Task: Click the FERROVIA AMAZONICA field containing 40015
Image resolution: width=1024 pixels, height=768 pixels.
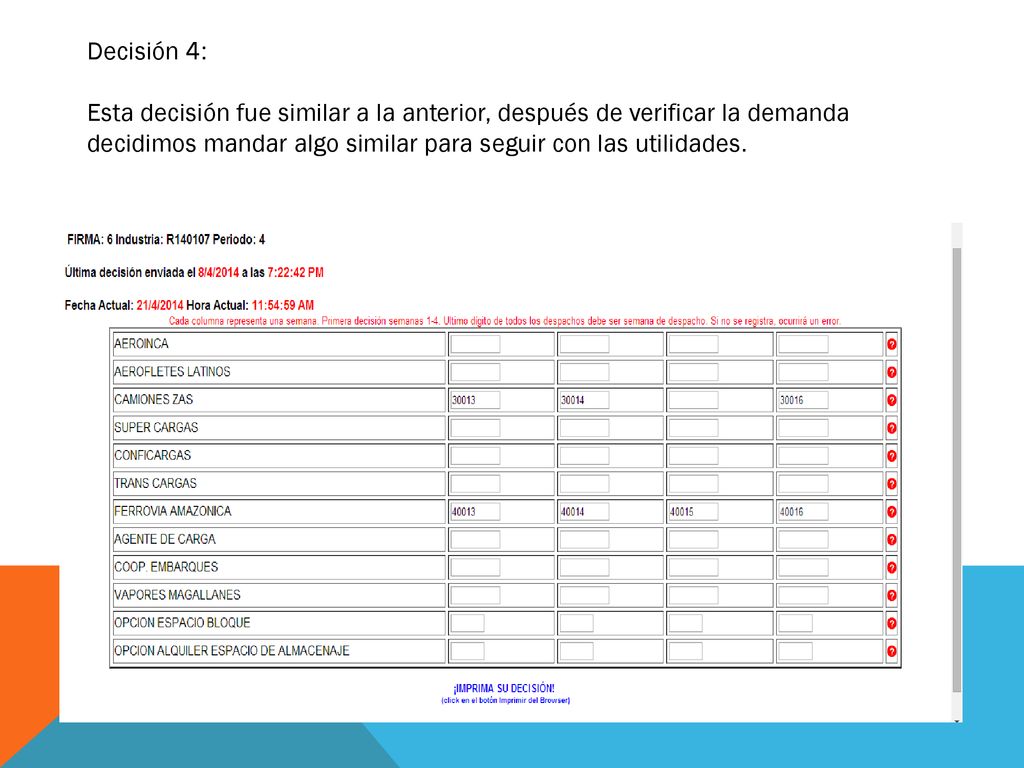Action: [694, 511]
